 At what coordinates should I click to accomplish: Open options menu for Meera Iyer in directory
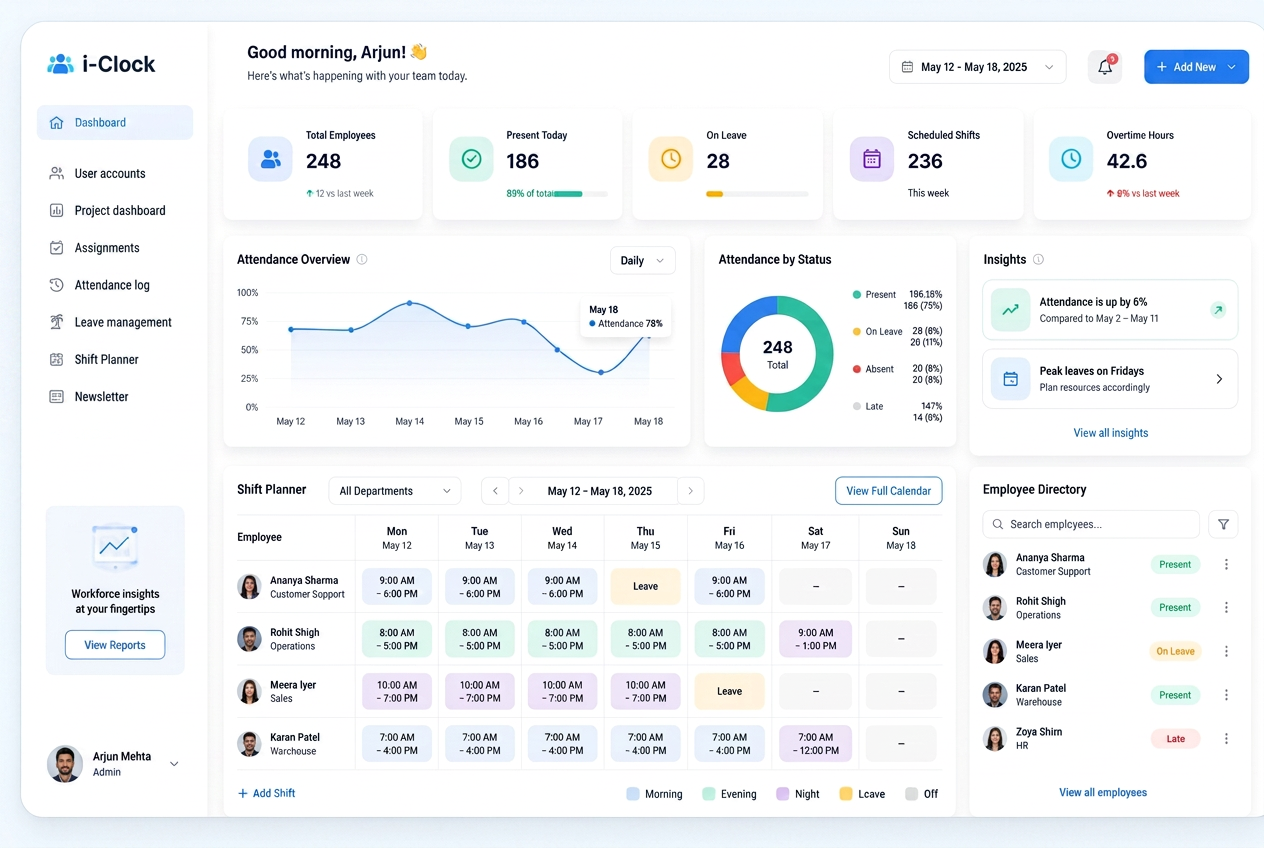pos(1226,651)
